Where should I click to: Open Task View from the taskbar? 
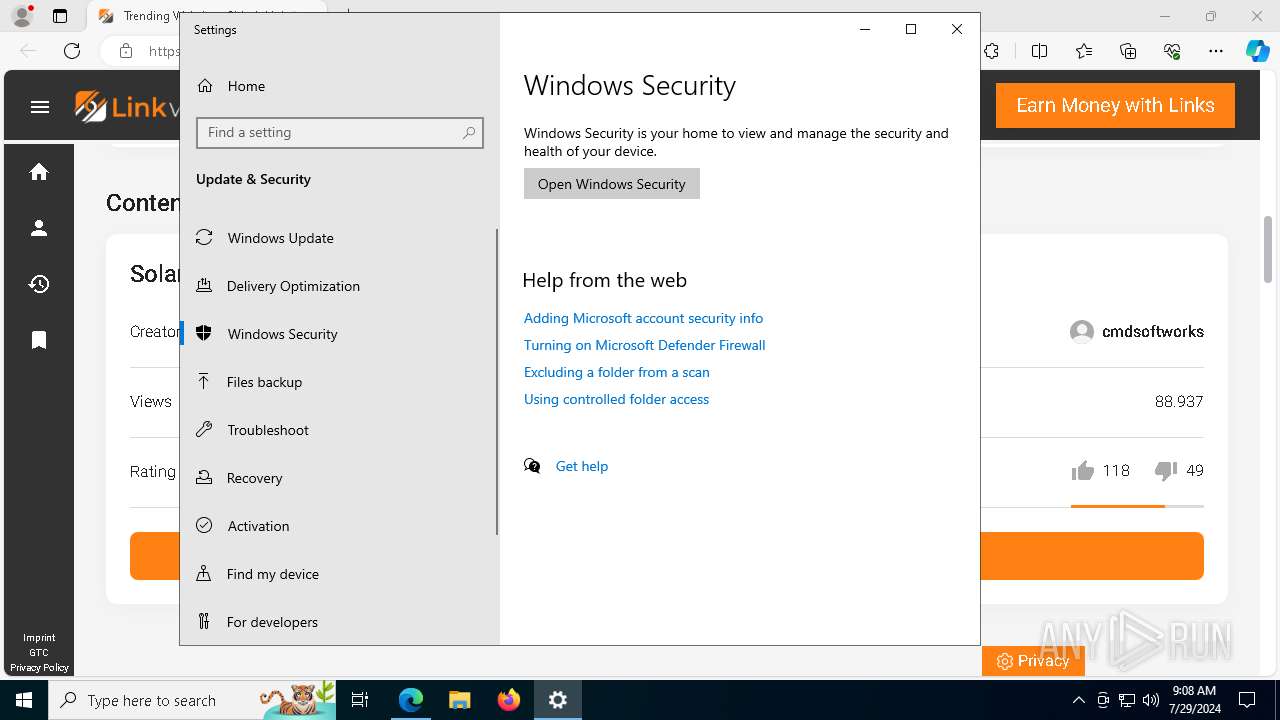point(360,700)
